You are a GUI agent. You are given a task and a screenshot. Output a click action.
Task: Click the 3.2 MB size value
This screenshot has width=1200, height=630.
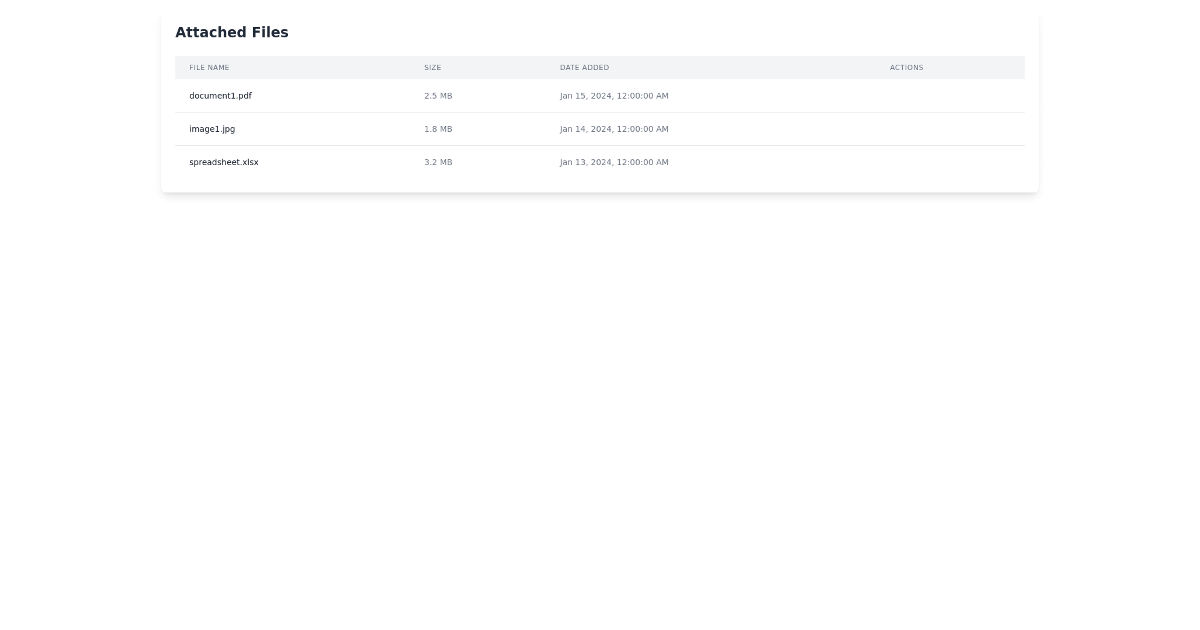point(438,162)
